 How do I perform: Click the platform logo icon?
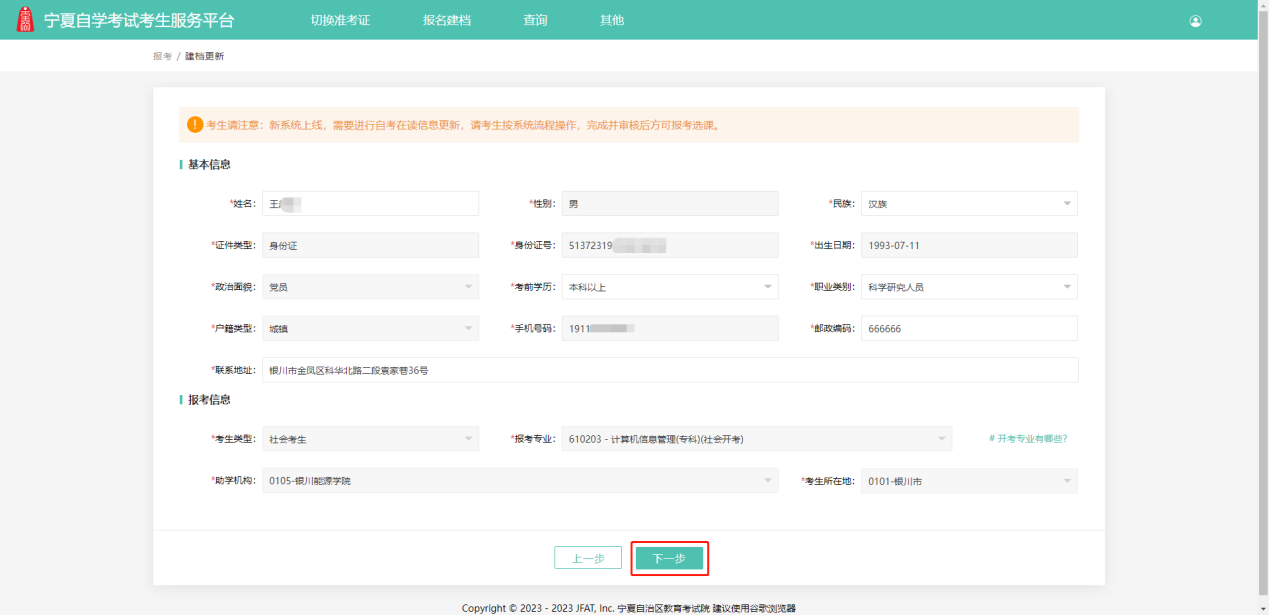point(26,20)
